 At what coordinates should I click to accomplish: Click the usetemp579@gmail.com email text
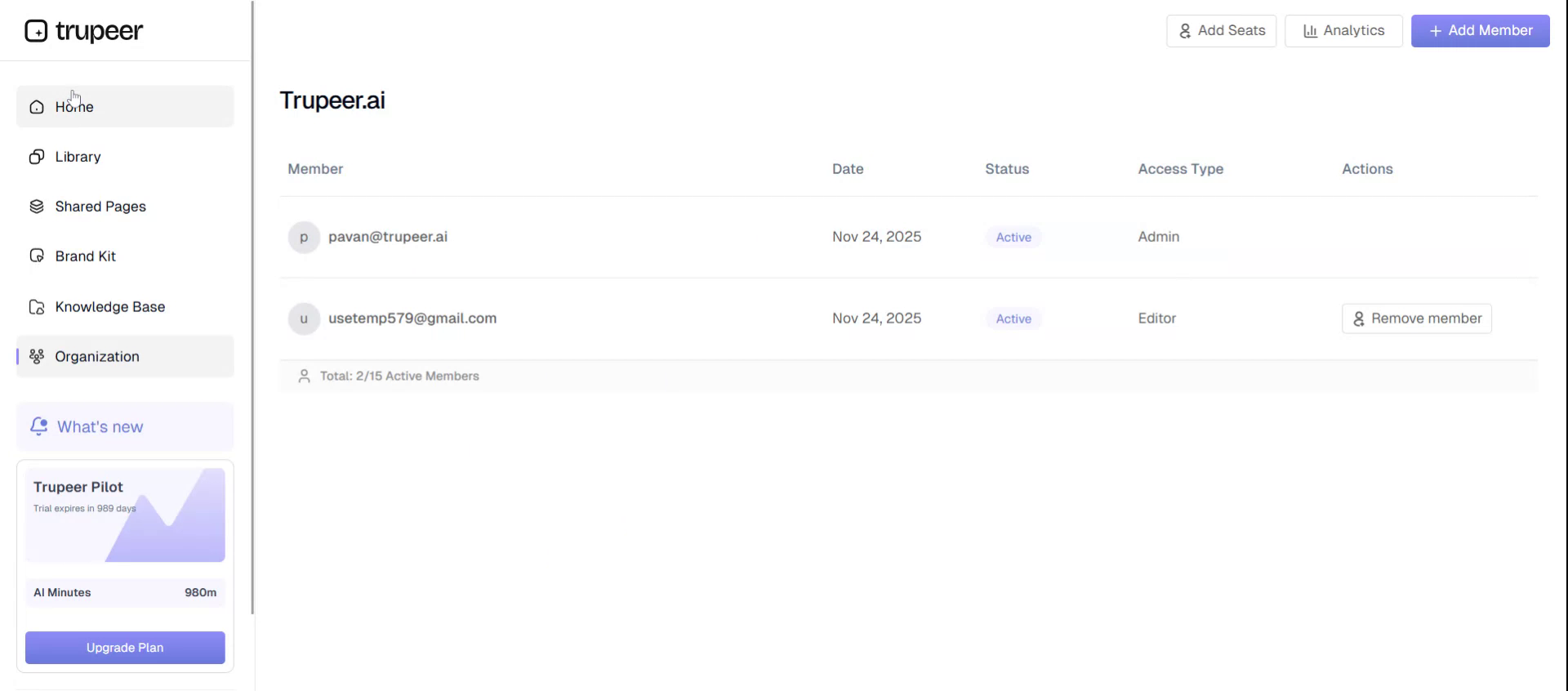point(412,319)
